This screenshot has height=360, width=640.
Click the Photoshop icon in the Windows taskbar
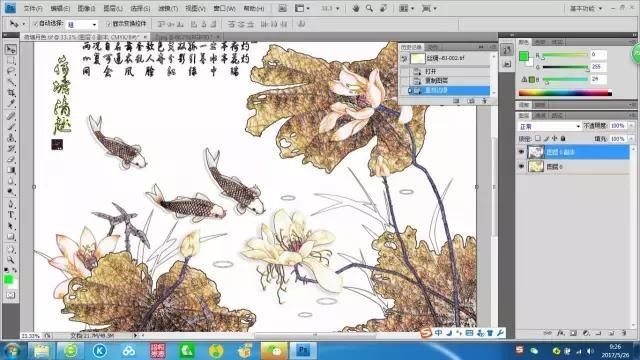click(x=303, y=350)
